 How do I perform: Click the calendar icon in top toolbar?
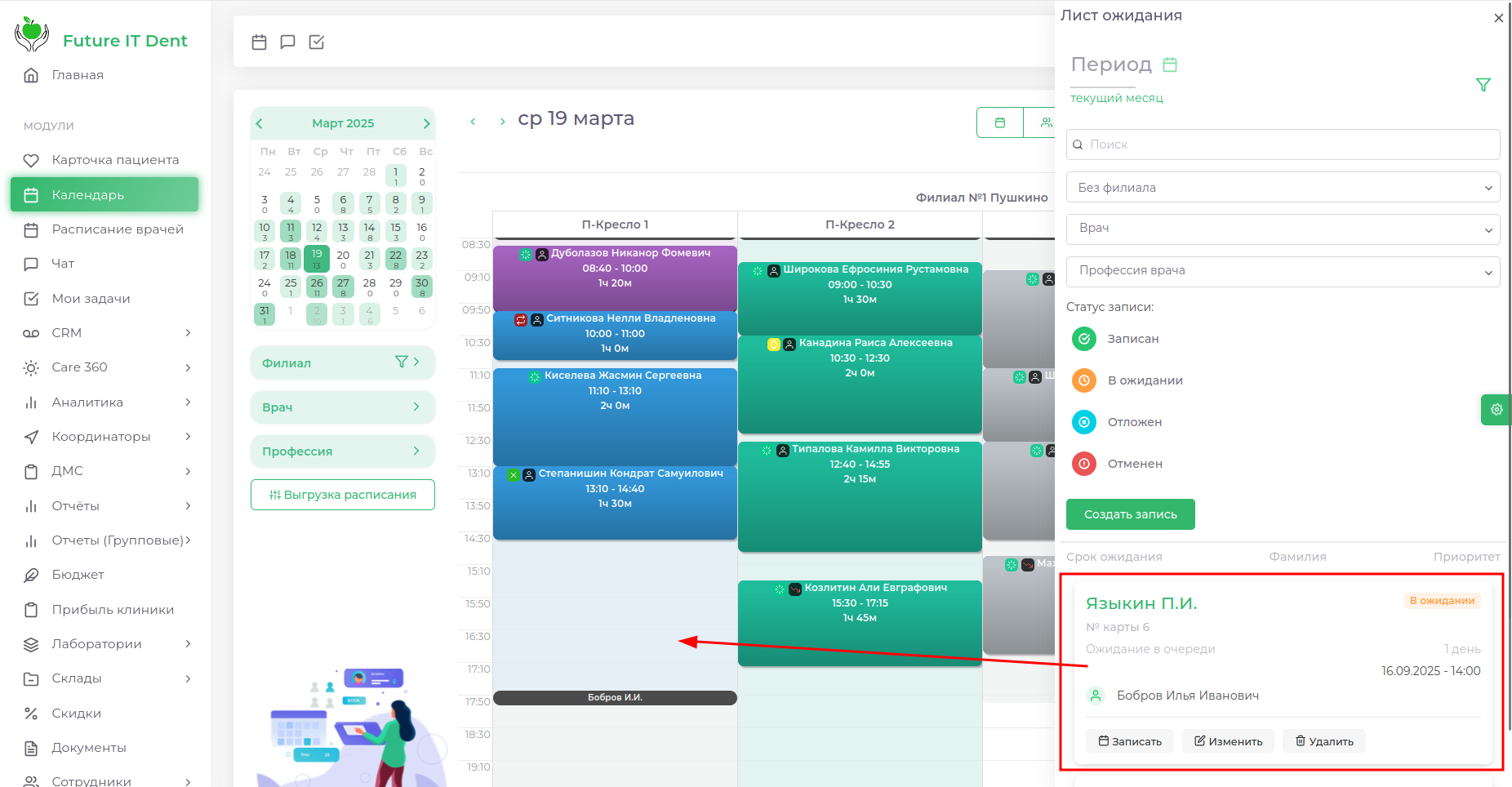pos(259,42)
